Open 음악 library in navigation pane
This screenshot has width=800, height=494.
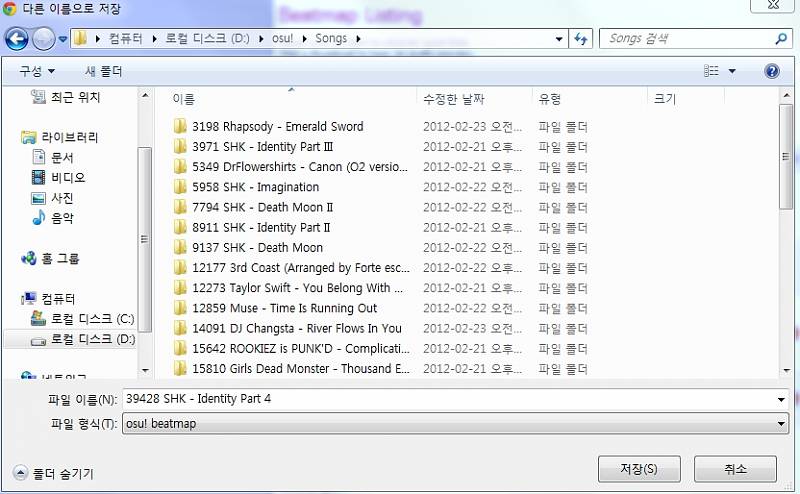[62, 217]
